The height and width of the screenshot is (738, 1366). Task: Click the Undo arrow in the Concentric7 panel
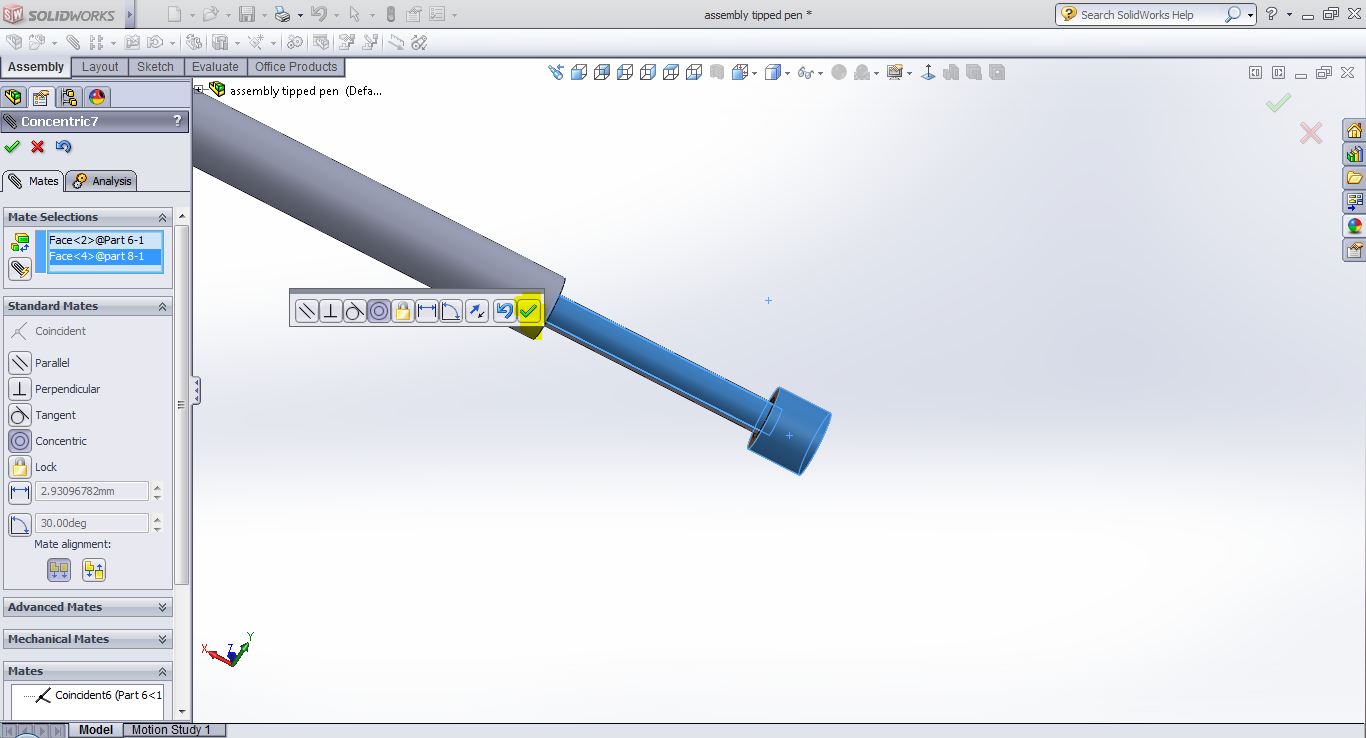[64, 147]
